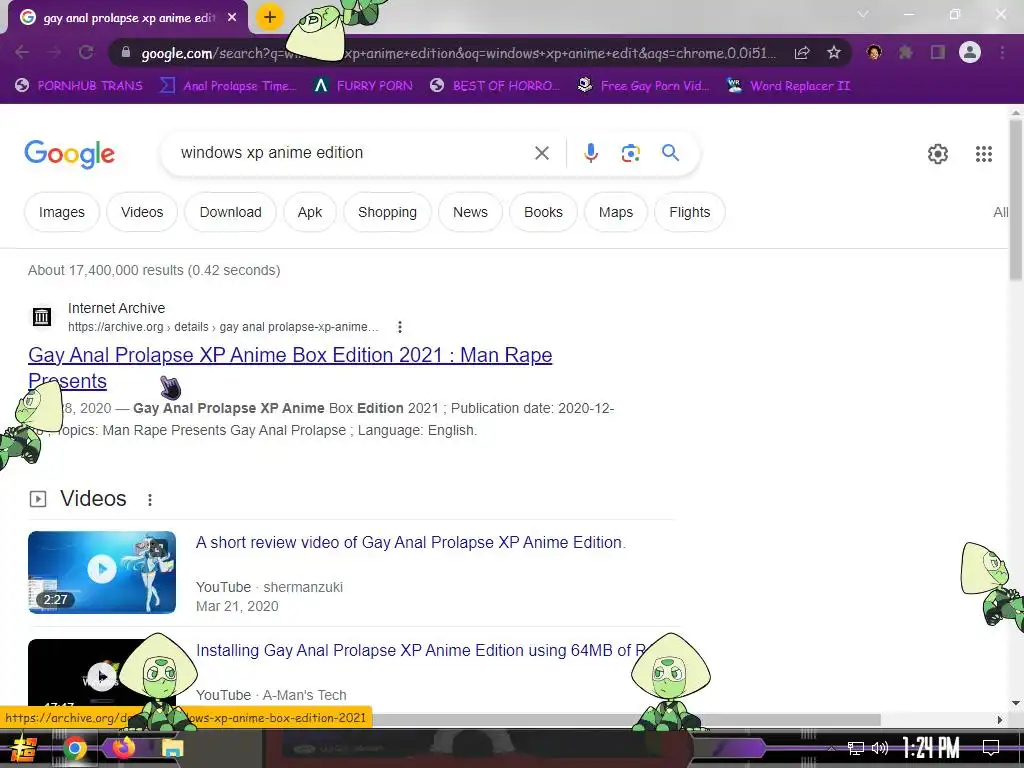The width and height of the screenshot is (1024, 768).
Task: Click the Chrome taskbar icon
Action: (74, 748)
